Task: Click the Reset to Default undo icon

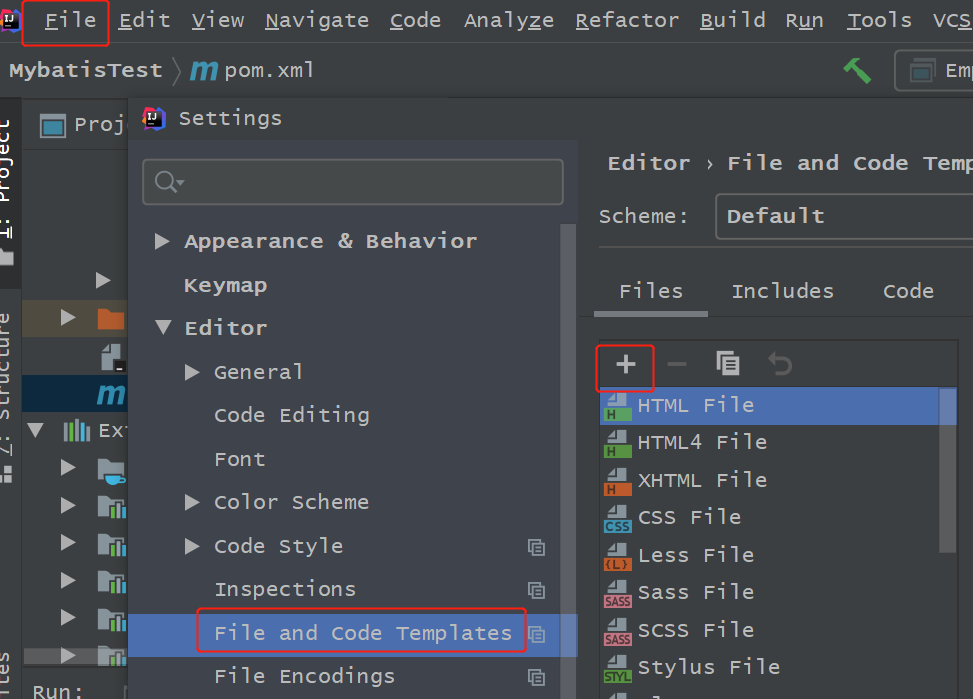Action: coord(779,364)
